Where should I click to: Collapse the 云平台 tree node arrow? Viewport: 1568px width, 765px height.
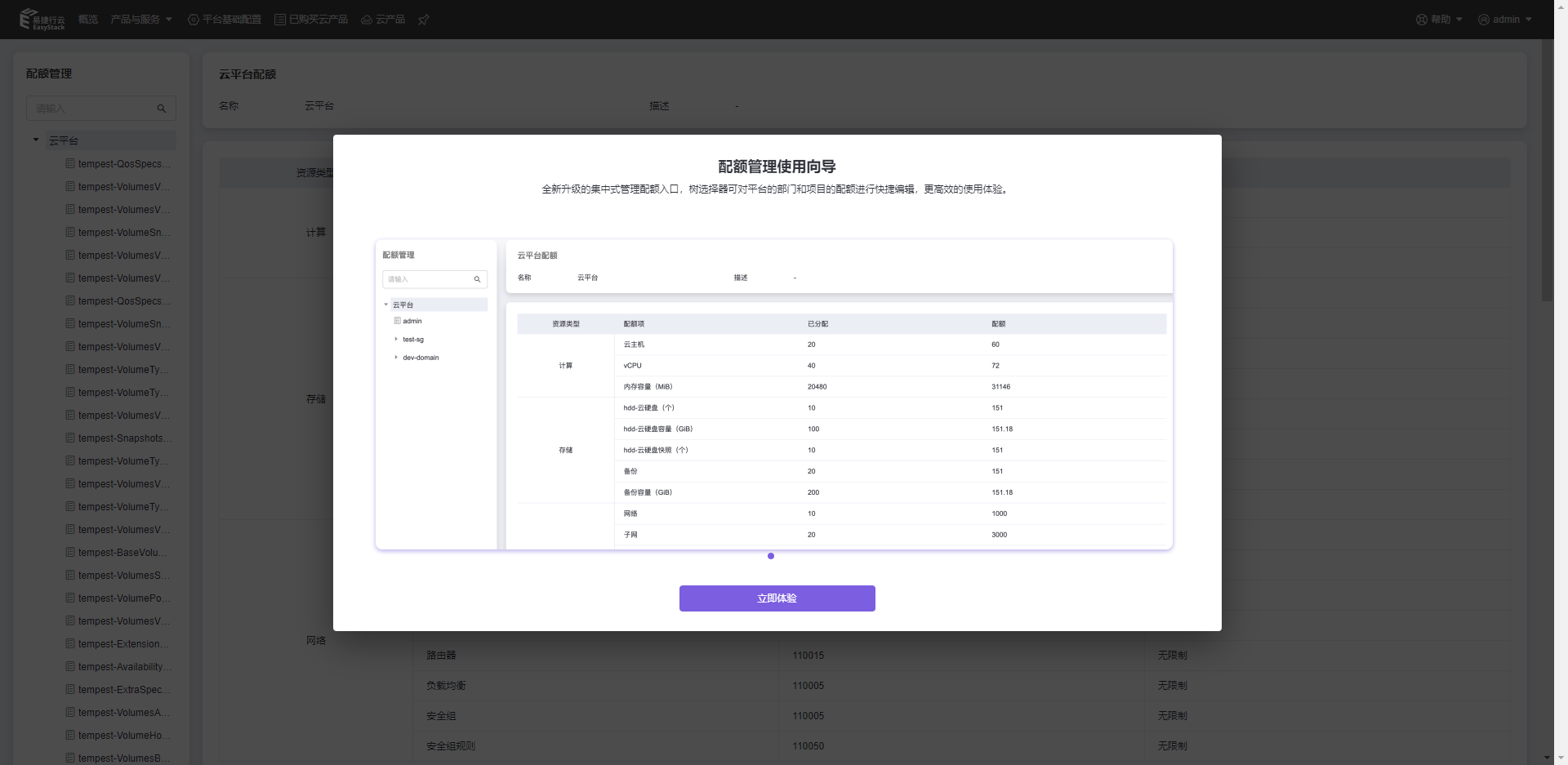point(36,140)
